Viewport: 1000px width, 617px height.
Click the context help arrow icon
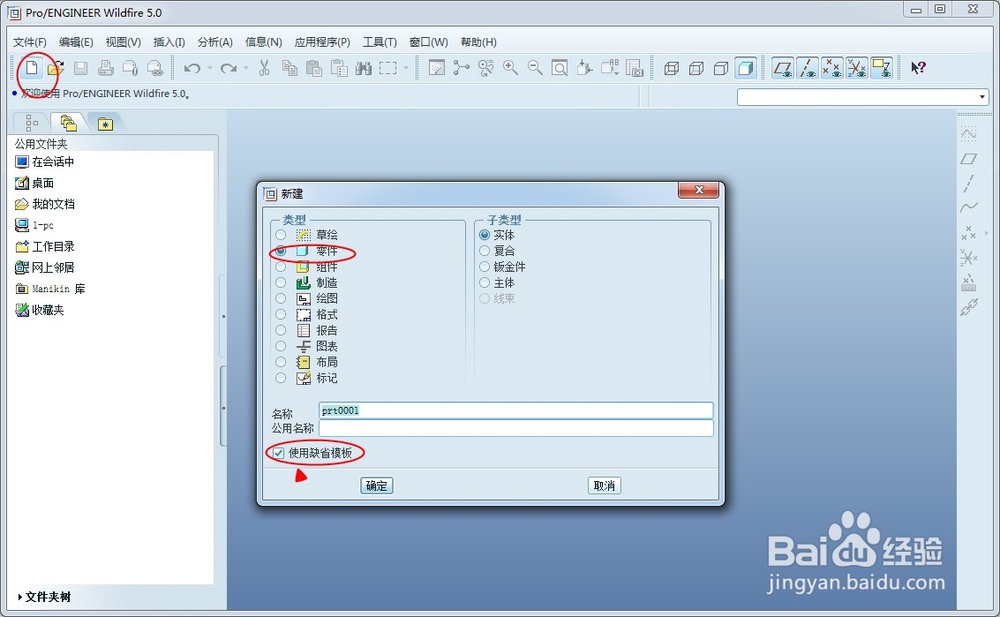pyautogui.click(x=918, y=68)
